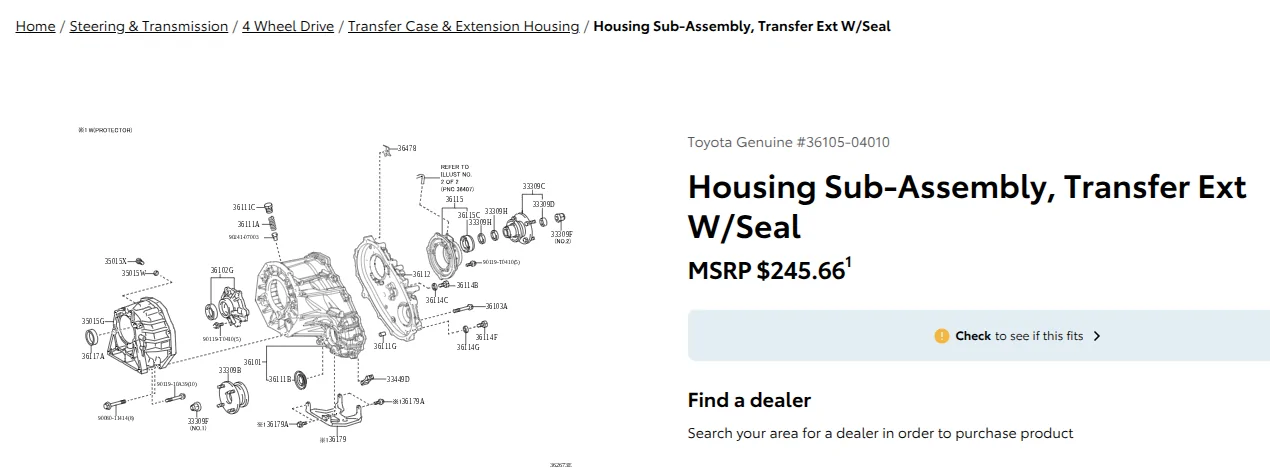This screenshot has width=1270, height=469.
Task: Select part number 33309C in diagram
Action: [x=533, y=186]
